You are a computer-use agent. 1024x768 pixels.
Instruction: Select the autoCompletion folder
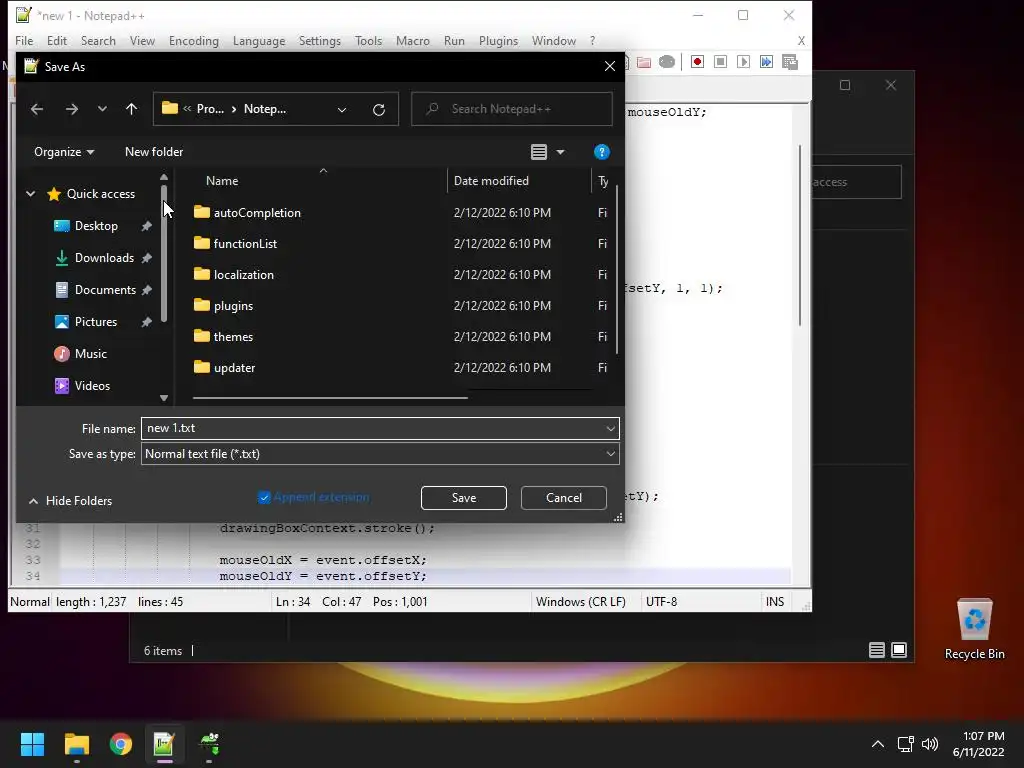click(x=257, y=213)
